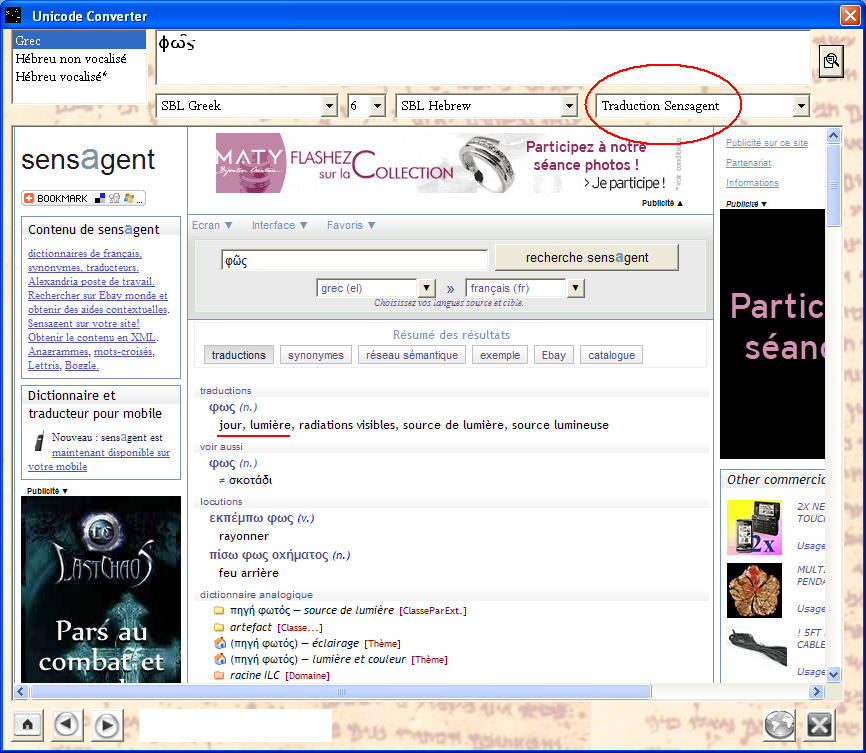Open the Ecran menu

click(212, 225)
